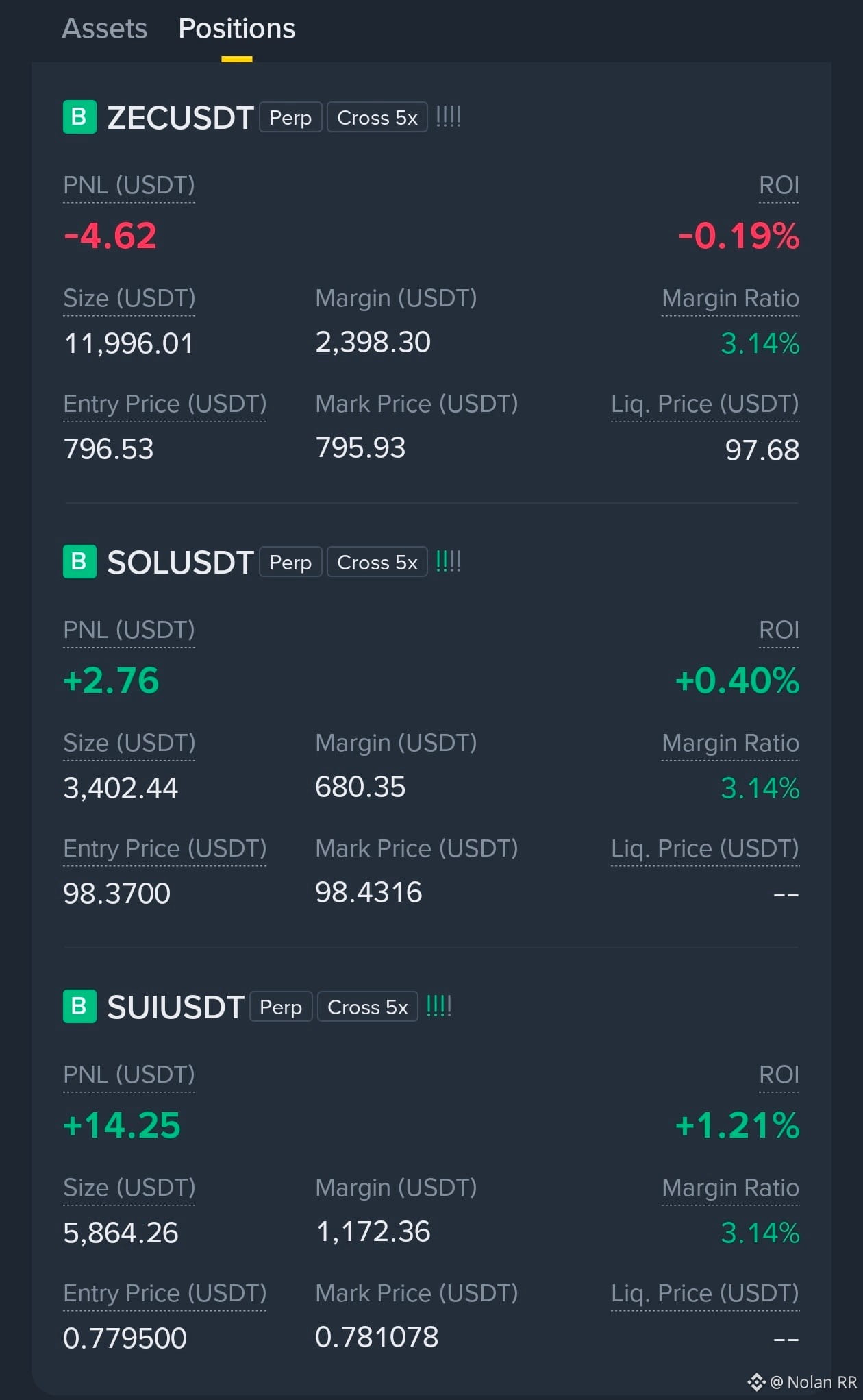Viewport: 863px width, 1400px height.
Task: Tap the ADL indicator bars next to SOLUSDT
Action: (x=449, y=561)
